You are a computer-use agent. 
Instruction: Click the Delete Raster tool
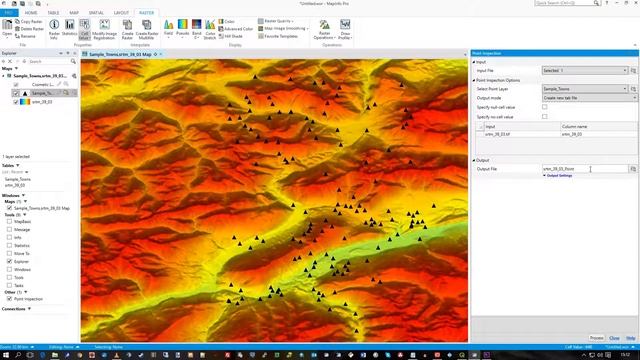coord(29,29)
